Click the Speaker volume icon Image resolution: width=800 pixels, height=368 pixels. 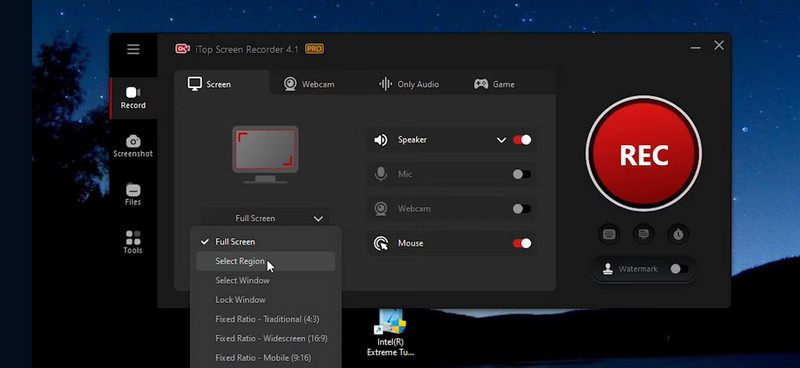tap(381, 140)
